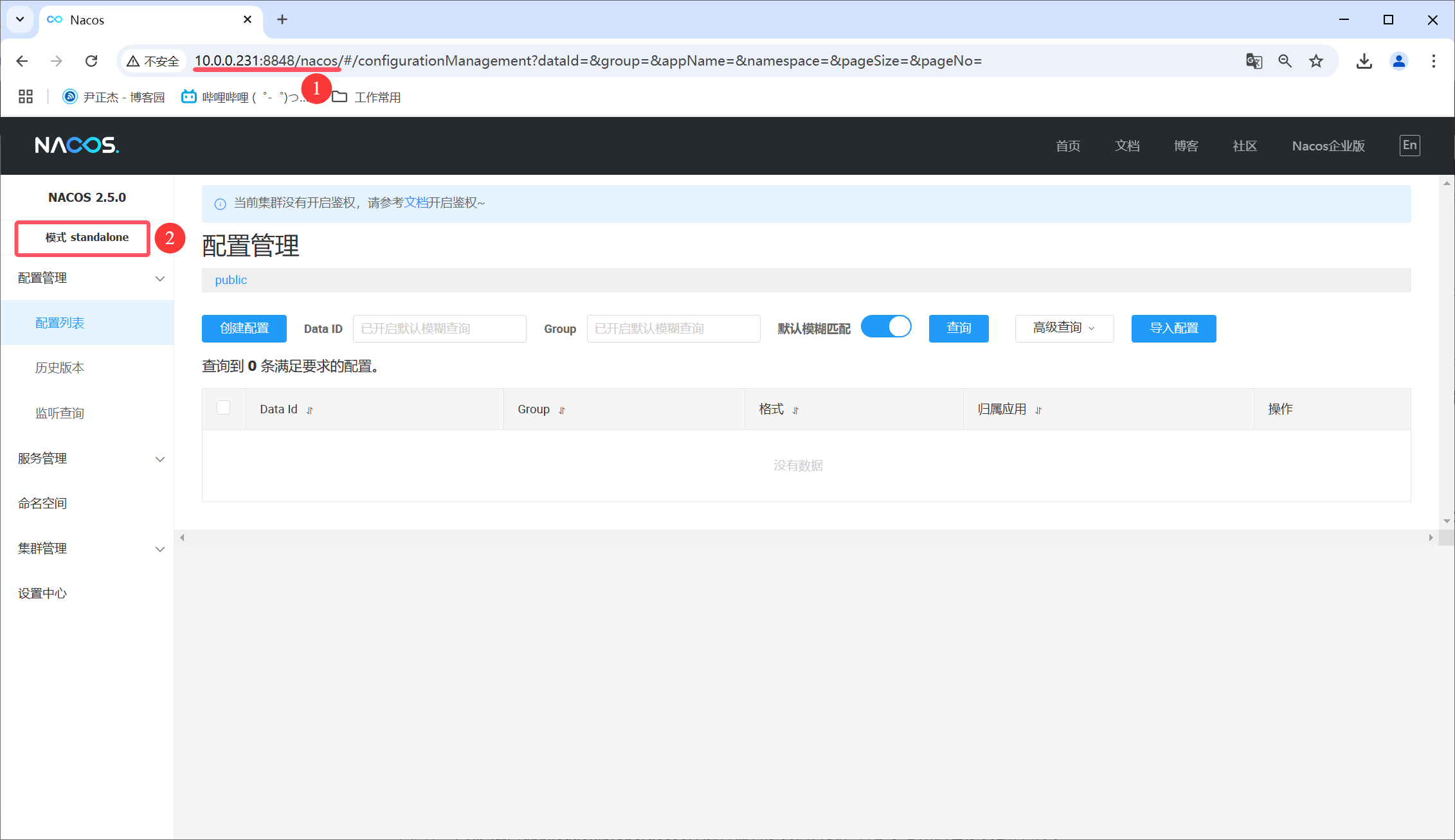This screenshot has width=1455, height=840.
Task: Click the Data ID search input field
Action: coord(439,328)
